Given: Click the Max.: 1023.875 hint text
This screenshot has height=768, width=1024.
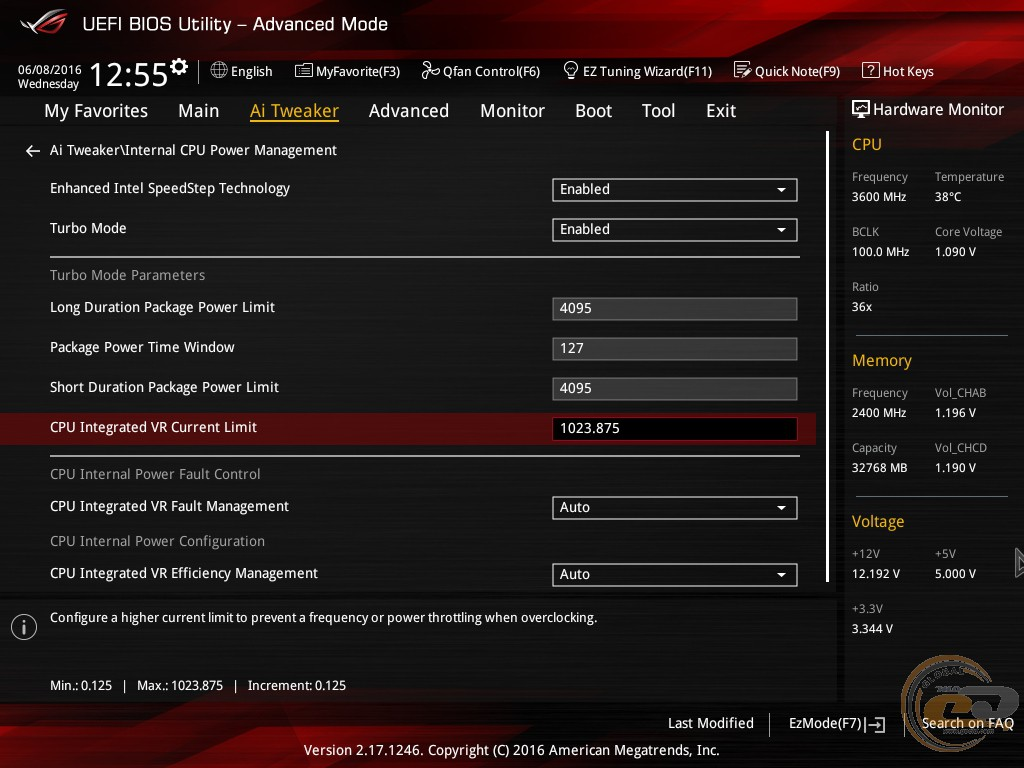Looking at the screenshot, I should [x=180, y=686].
